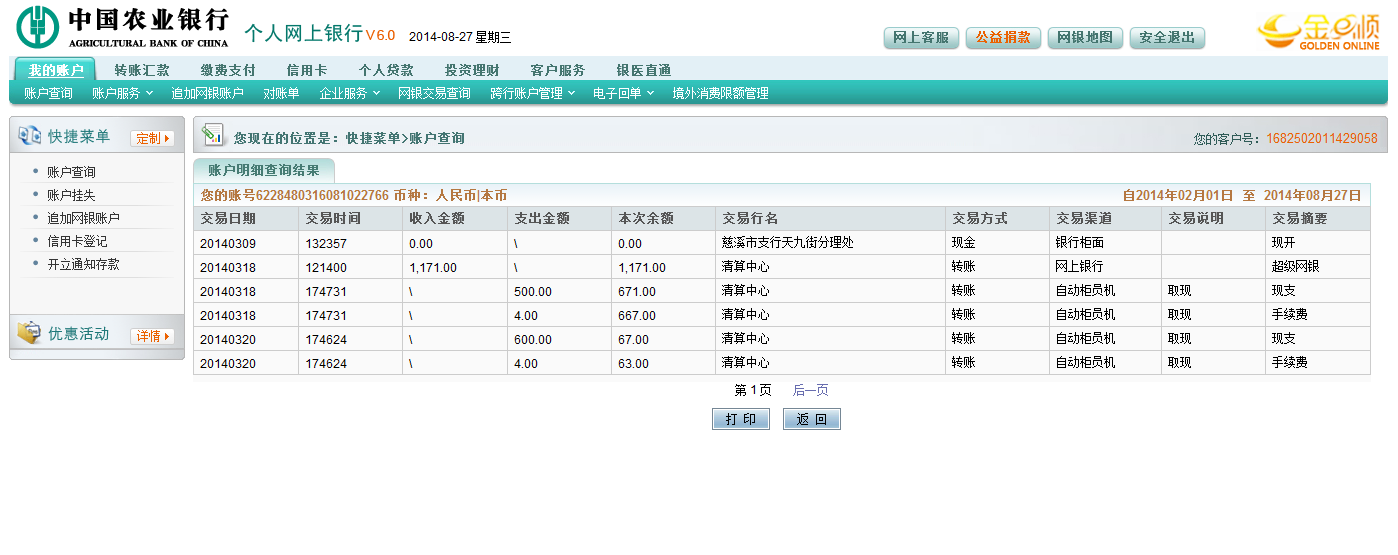Screen dimensions: 1398x555
Task: Switch to the 转账汇款 tab
Action: click(142, 70)
